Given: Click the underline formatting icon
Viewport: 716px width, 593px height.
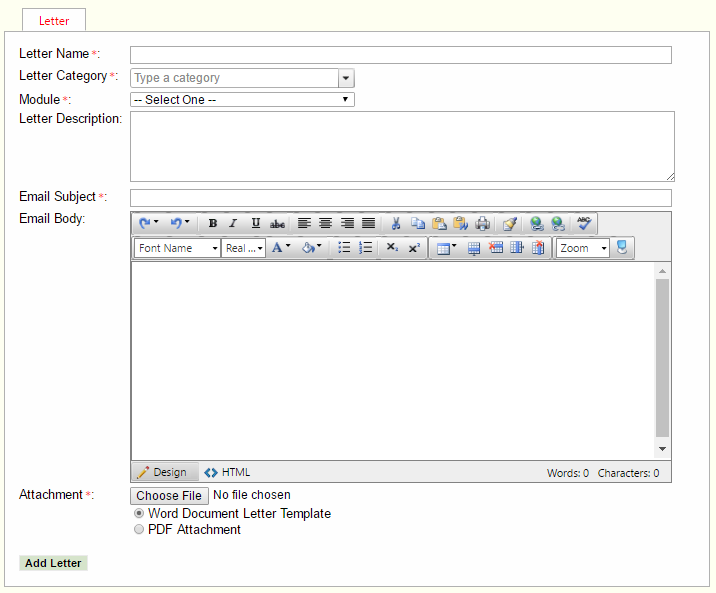Looking at the screenshot, I should (256, 223).
